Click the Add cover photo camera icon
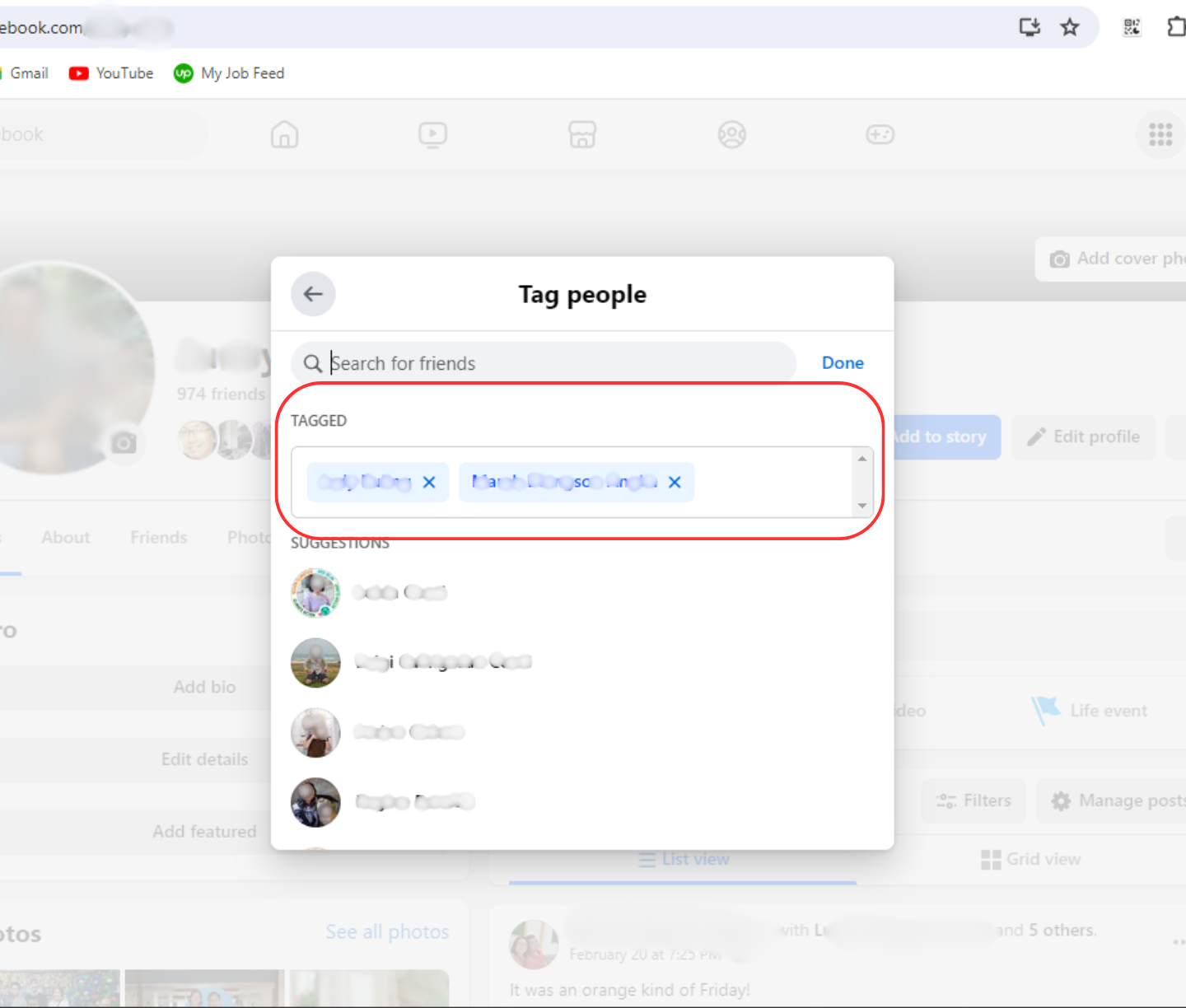Image resolution: width=1186 pixels, height=1008 pixels. (x=1059, y=259)
